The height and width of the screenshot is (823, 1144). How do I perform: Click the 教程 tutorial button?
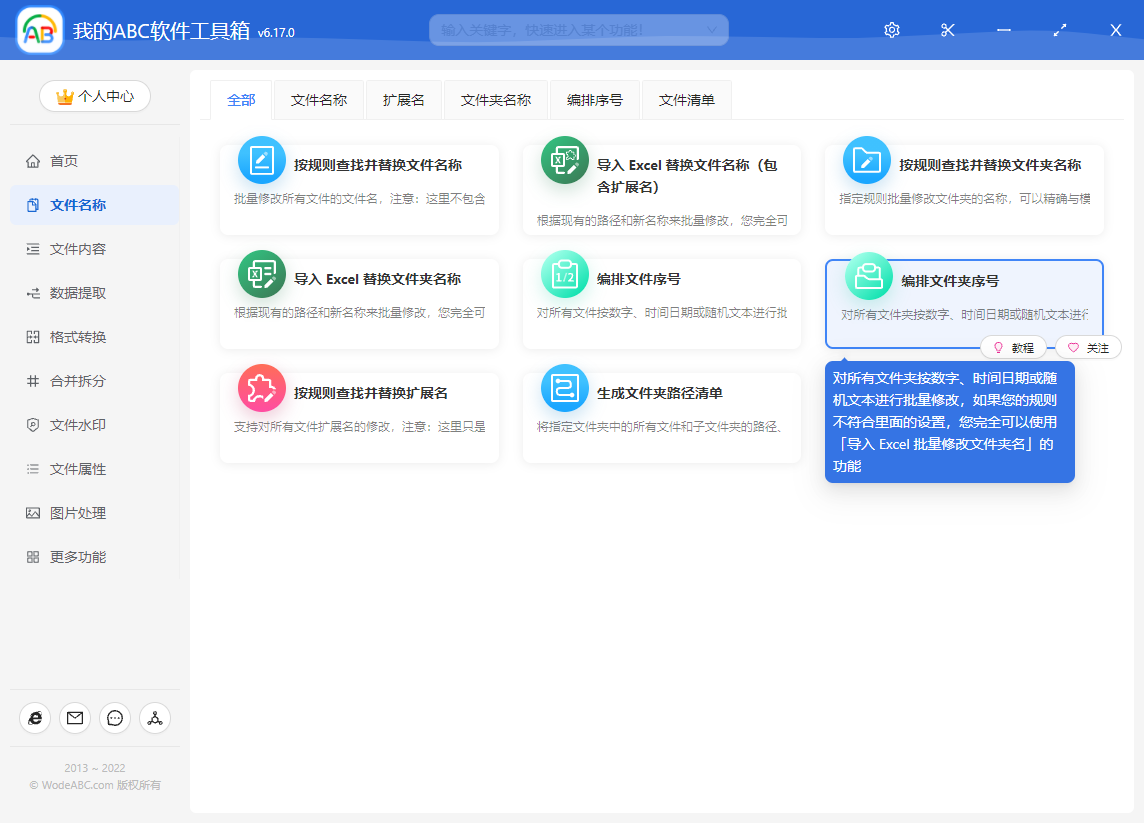pos(1013,348)
